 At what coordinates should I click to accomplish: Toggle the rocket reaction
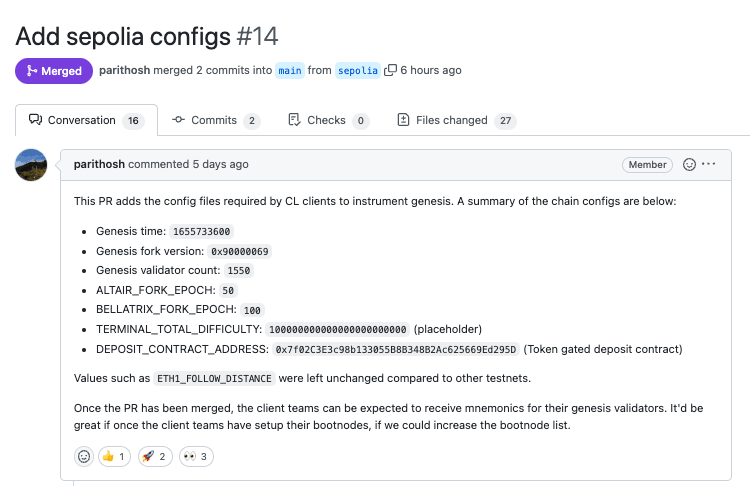pyautogui.click(x=155, y=456)
